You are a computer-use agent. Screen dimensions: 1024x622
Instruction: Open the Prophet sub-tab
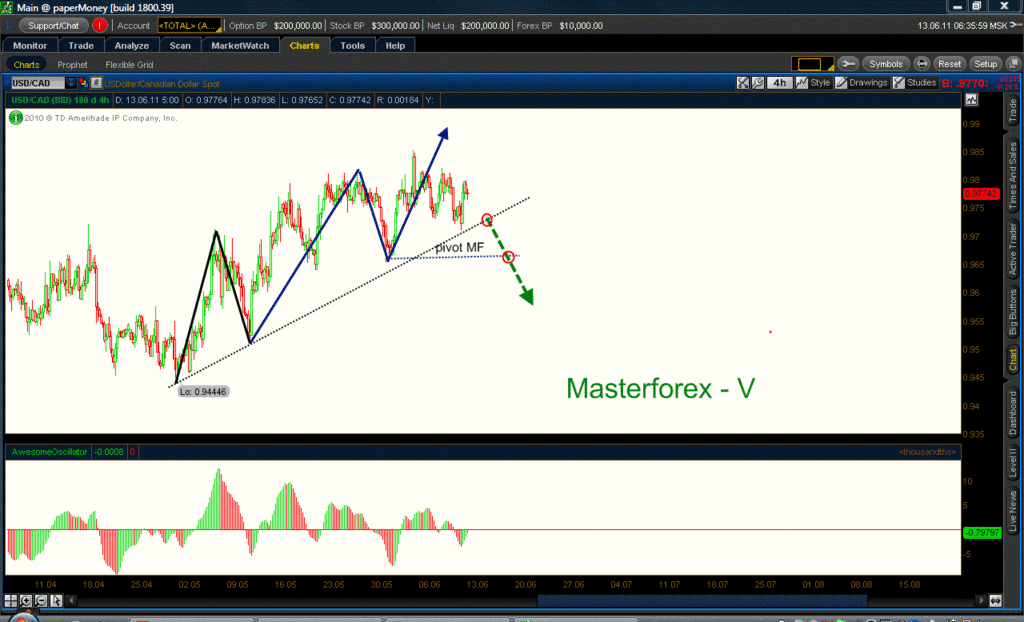pos(72,65)
